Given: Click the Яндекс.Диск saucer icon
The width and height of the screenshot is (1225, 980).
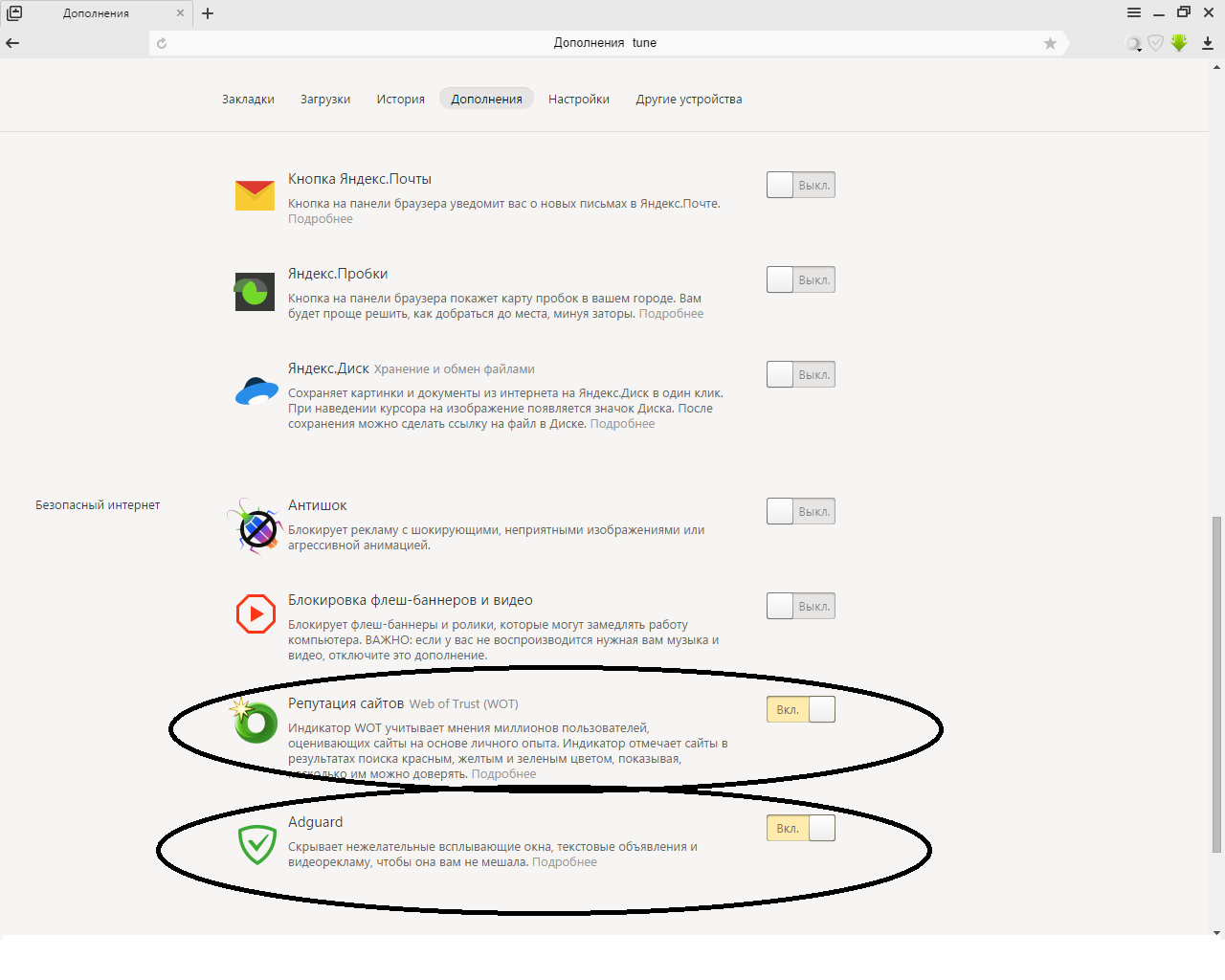Looking at the screenshot, I should point(256,391).
